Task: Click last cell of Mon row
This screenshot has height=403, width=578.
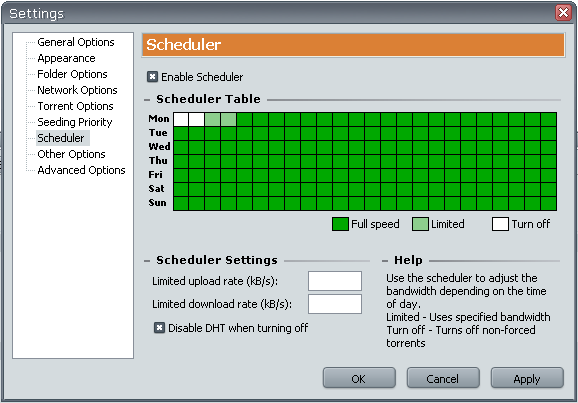Action: [549, 119]
